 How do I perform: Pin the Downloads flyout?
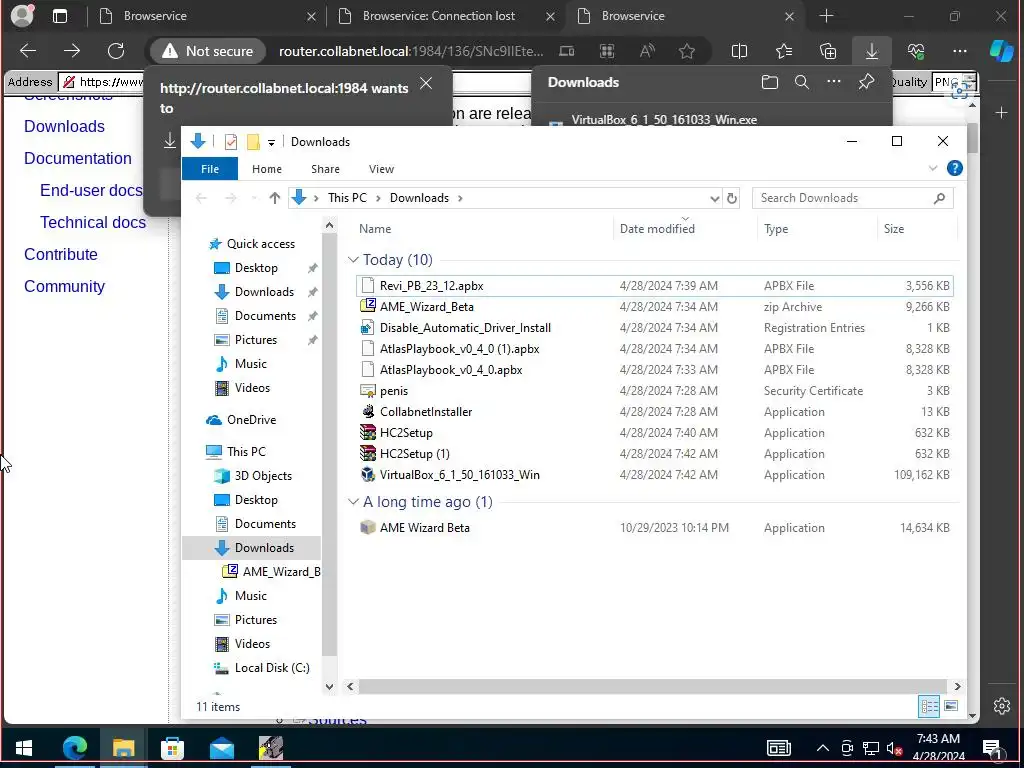click(x=867, y=82)
